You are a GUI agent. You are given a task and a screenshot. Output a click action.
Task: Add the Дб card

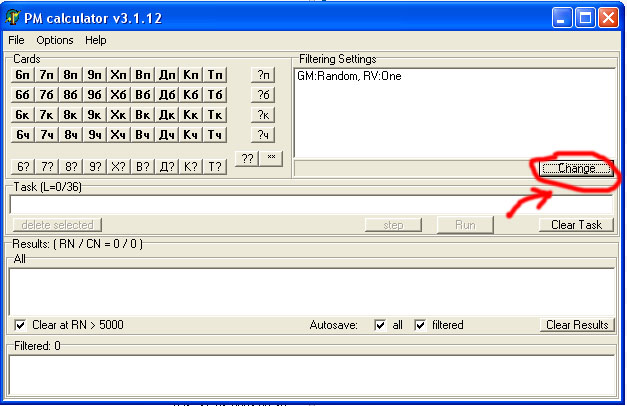[x=167, y=95]
